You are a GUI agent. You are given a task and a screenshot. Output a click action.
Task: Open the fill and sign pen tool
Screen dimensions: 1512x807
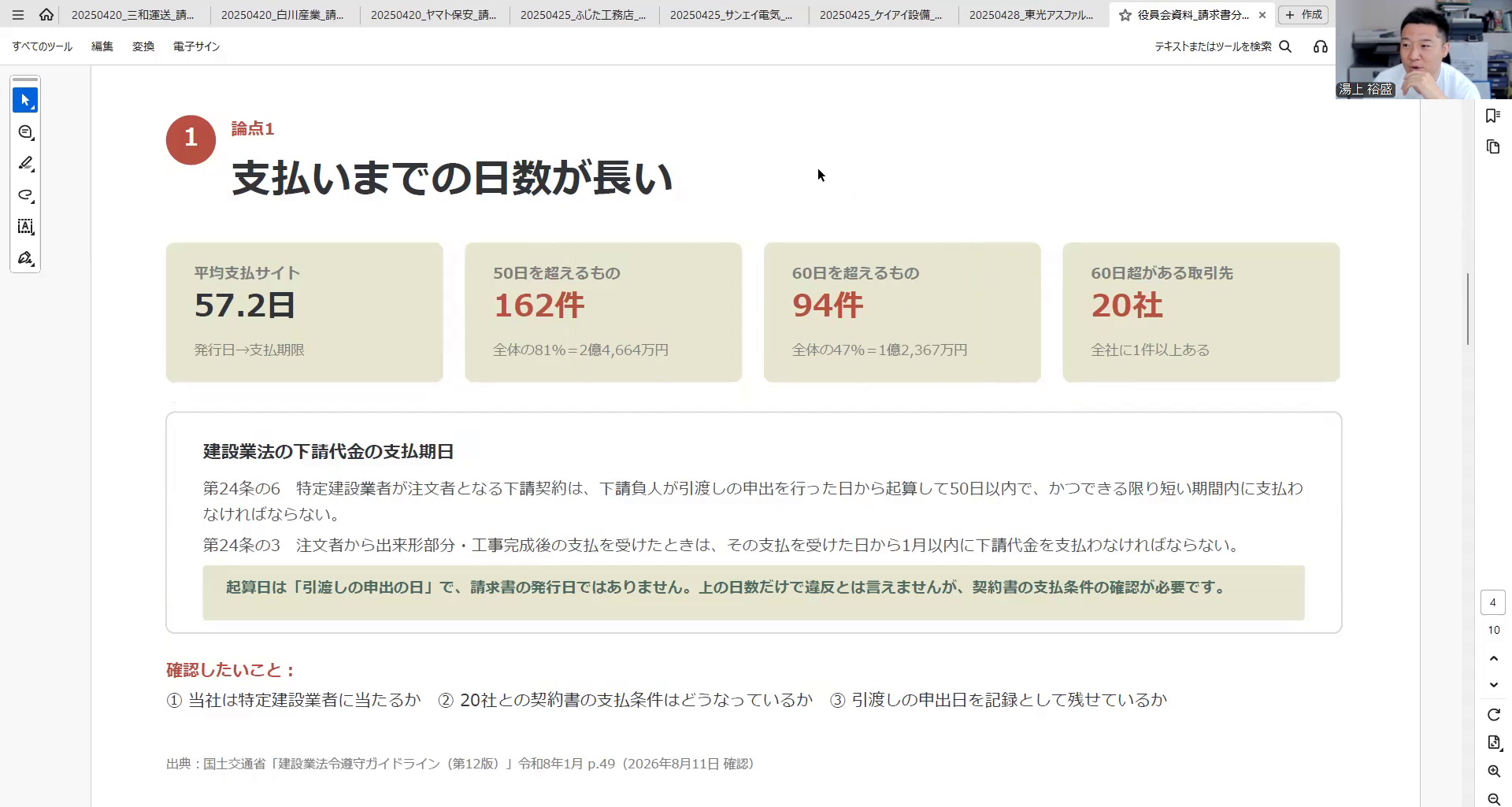(25, 258)
